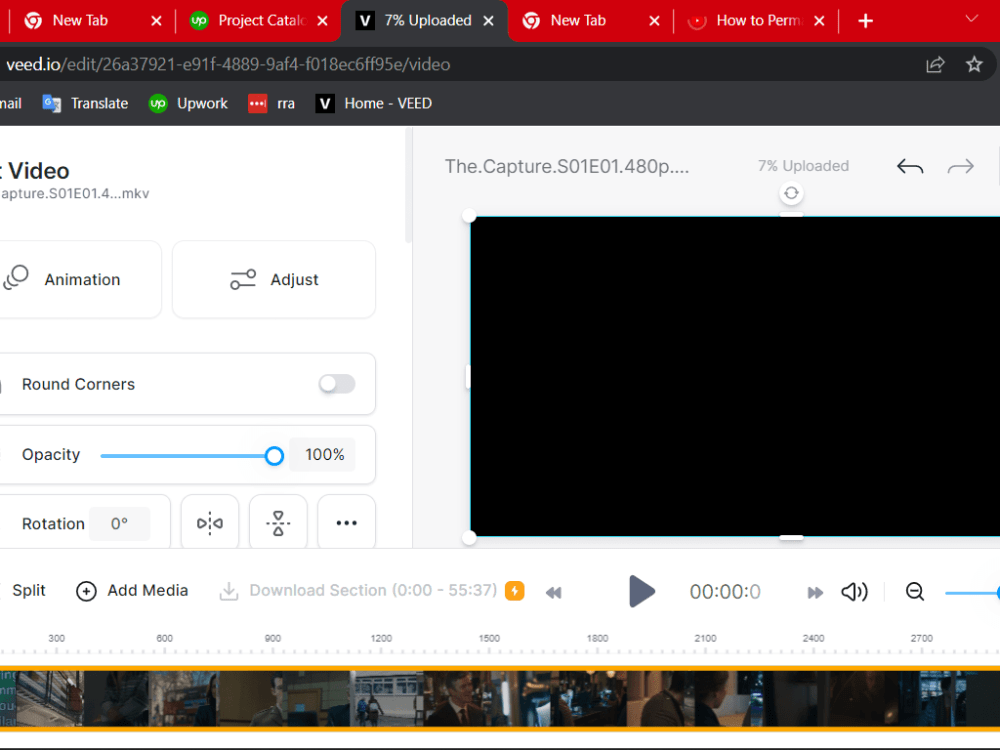Open the tab search chevron
The width and height of the screenshot is (1000, 750).
[x=971, y=18]
